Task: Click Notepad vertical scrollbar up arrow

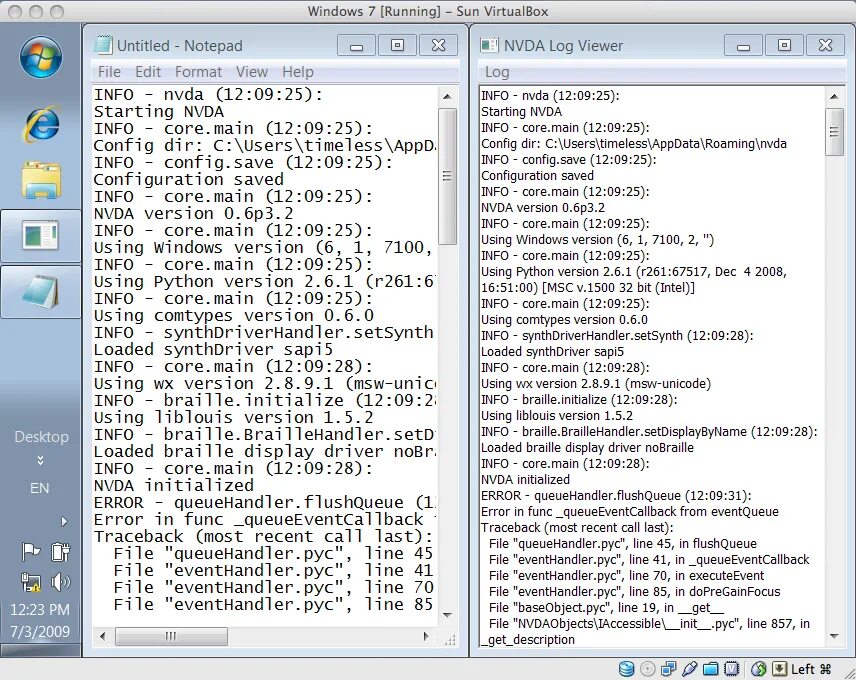Action: click(x=447, y=97)
